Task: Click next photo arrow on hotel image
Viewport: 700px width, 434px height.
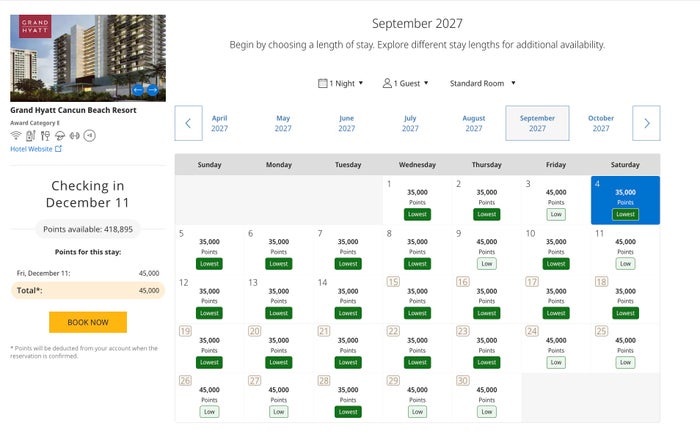Action: pyautogui.click(x=153, y=90)
